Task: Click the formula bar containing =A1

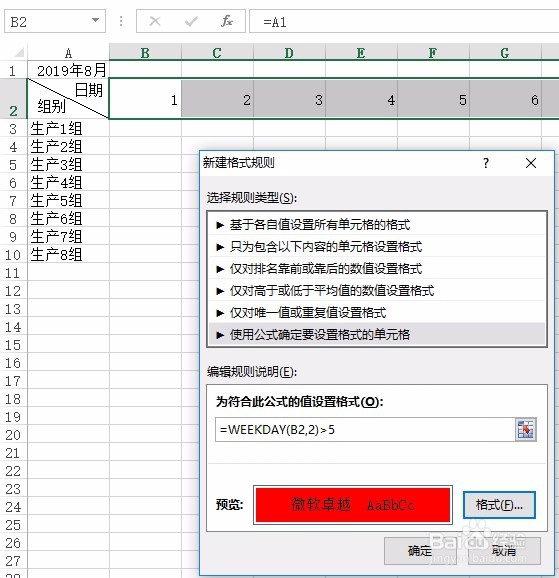Action: [404, 21]
